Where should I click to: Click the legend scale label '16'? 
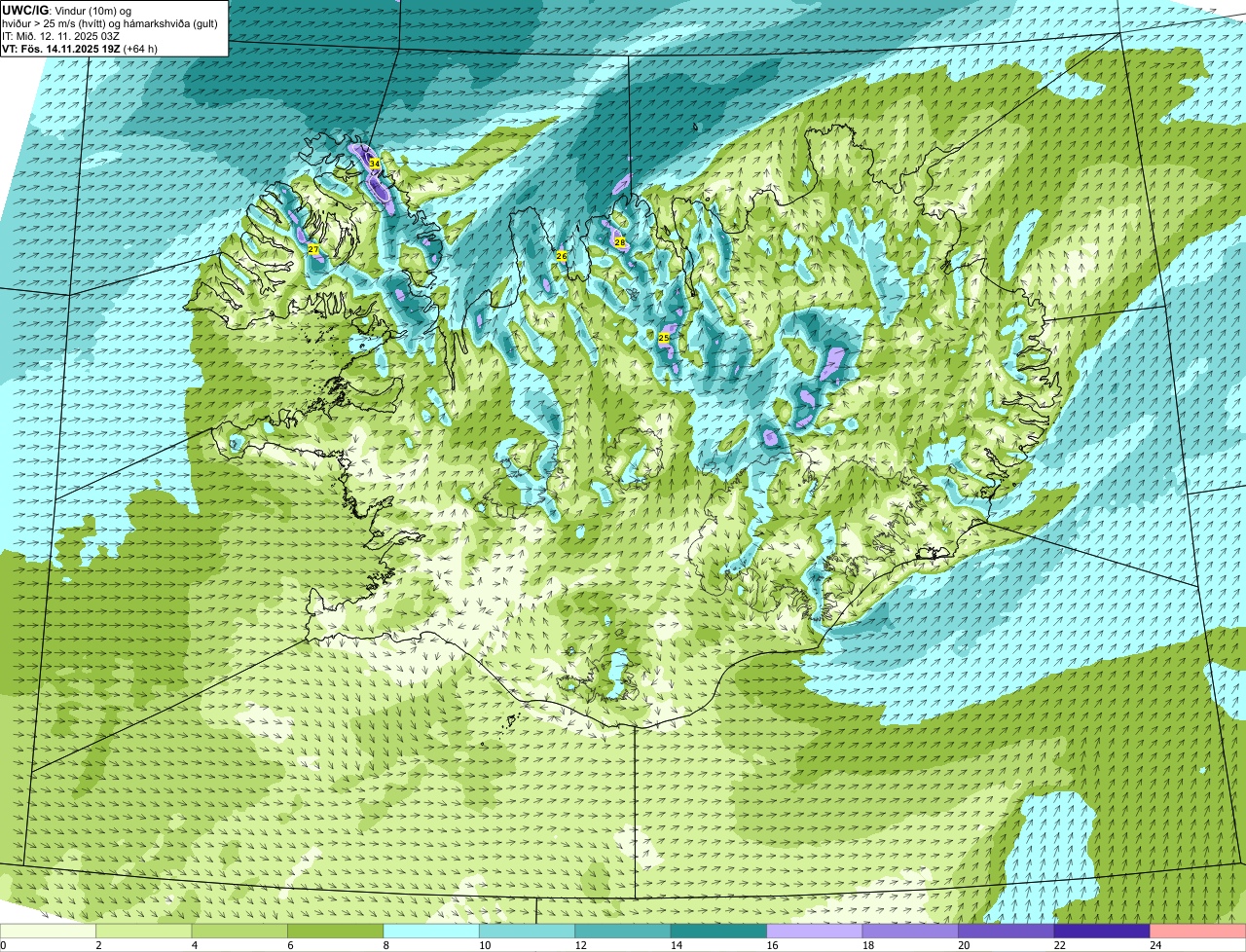[x=772, y=945]
